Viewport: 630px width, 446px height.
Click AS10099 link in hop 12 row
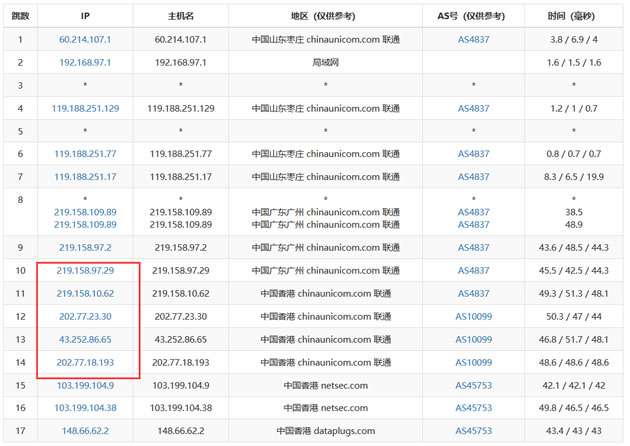point(474,316)
